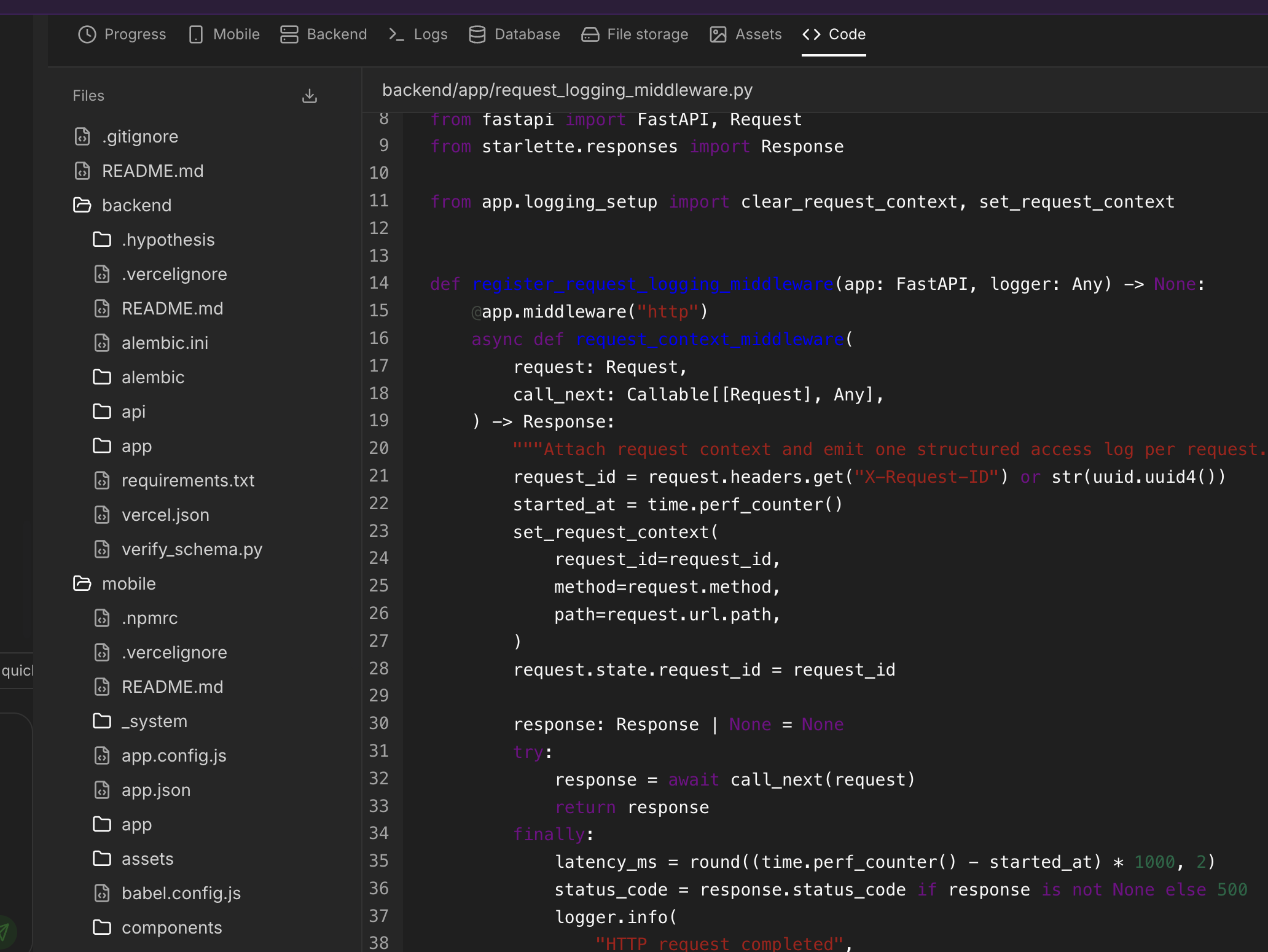Click the Mobile device icon

[195, 34]
